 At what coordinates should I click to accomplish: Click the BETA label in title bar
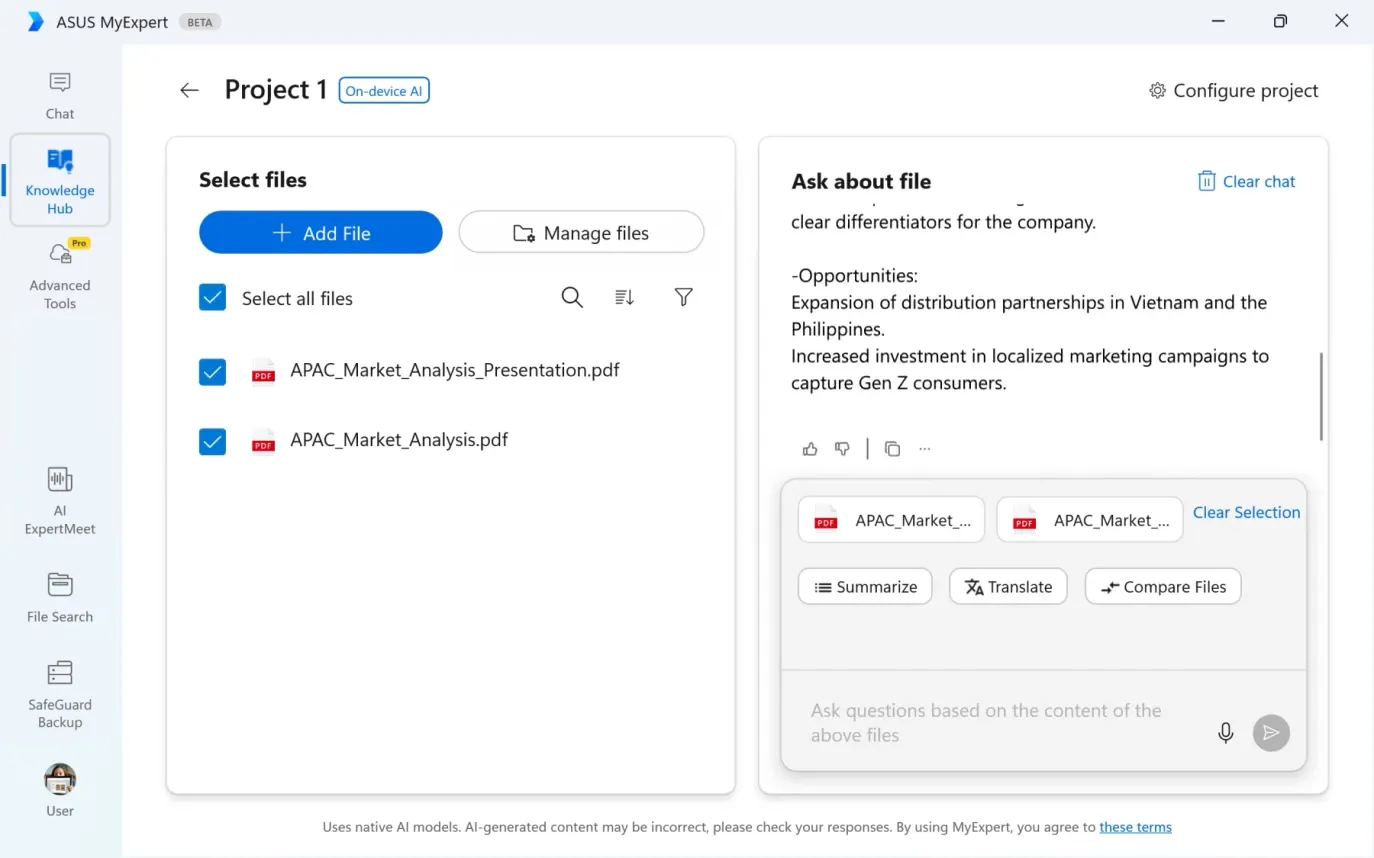click(200, 22)
